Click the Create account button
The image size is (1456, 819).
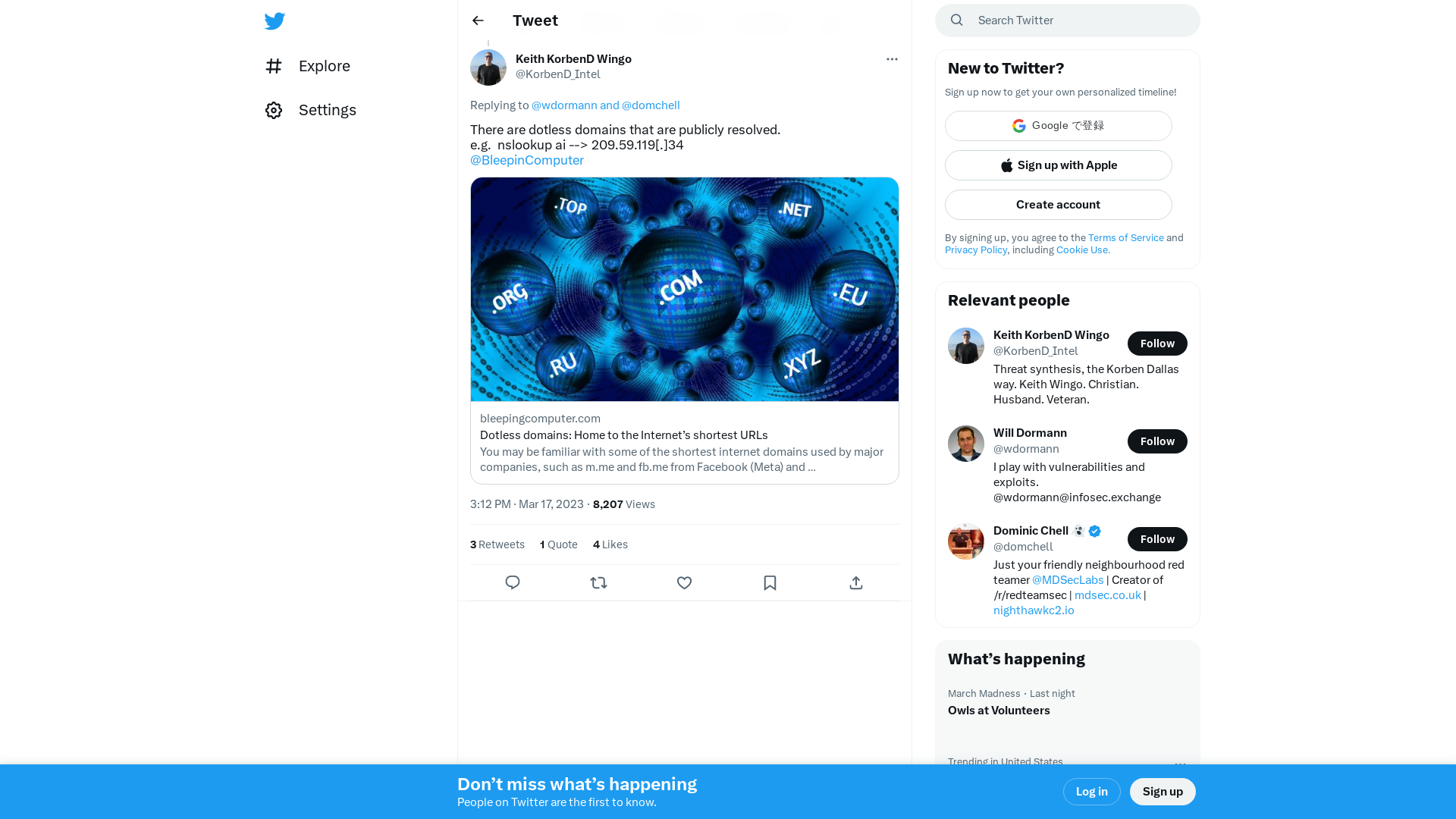click(1058, 204)
